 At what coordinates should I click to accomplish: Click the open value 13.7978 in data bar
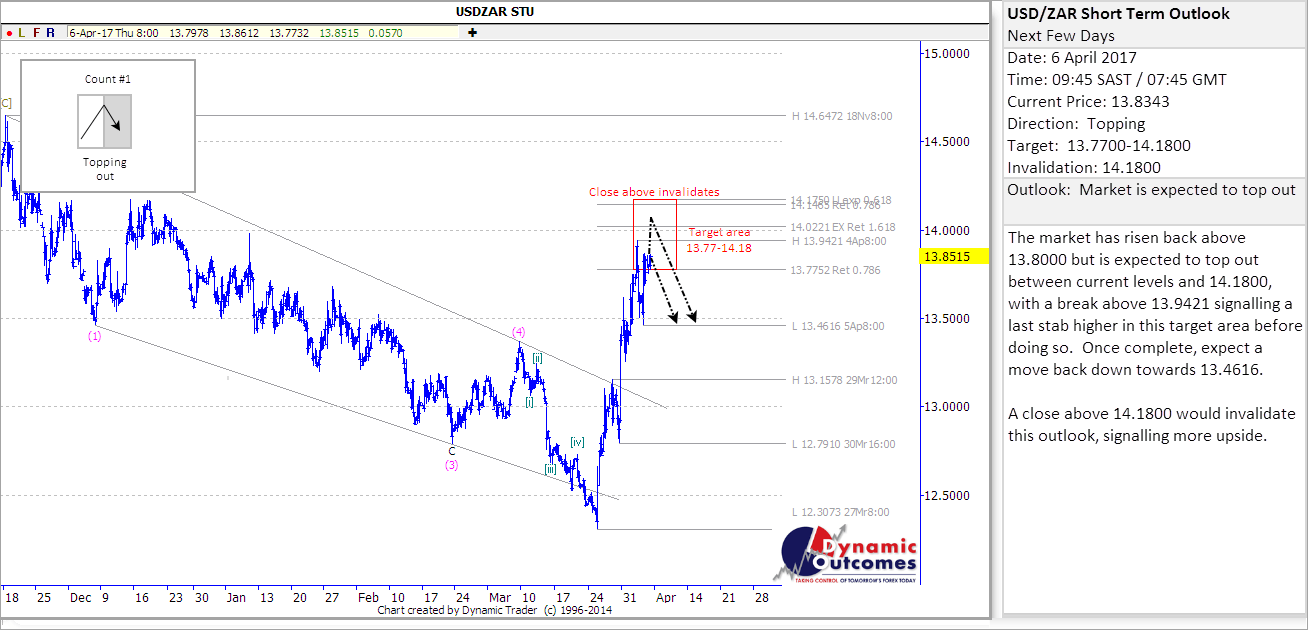pos(189,33)
